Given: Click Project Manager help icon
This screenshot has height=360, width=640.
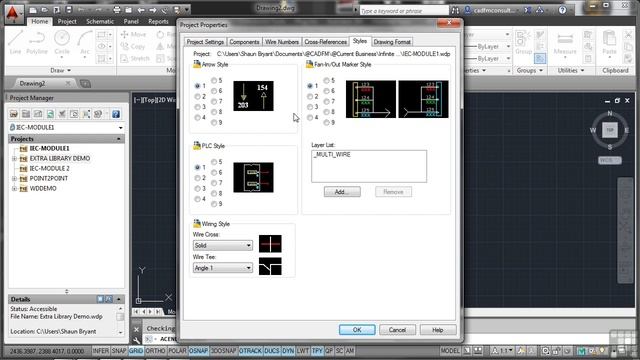Looking at the screenshot, I should 116,114.
